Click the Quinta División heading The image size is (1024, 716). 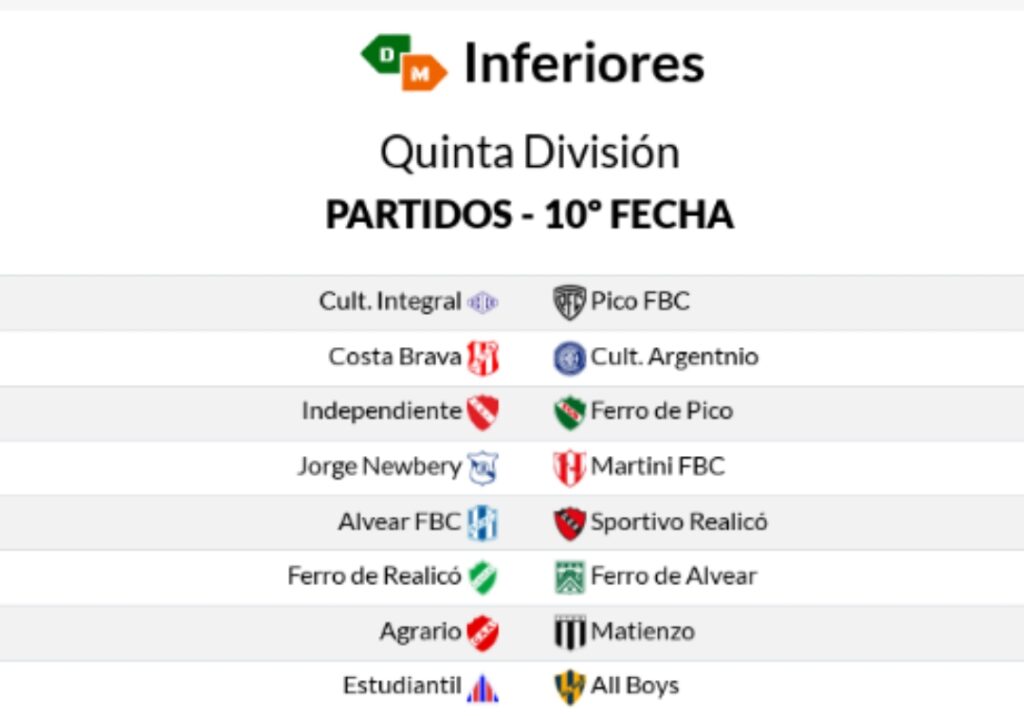tap(530, 153)
